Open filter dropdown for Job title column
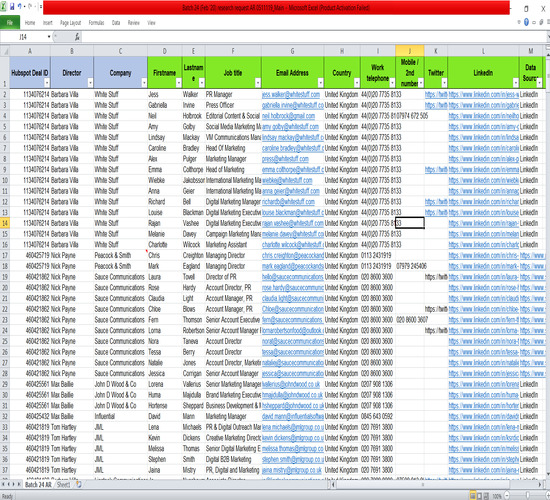 tap(258, 83)
